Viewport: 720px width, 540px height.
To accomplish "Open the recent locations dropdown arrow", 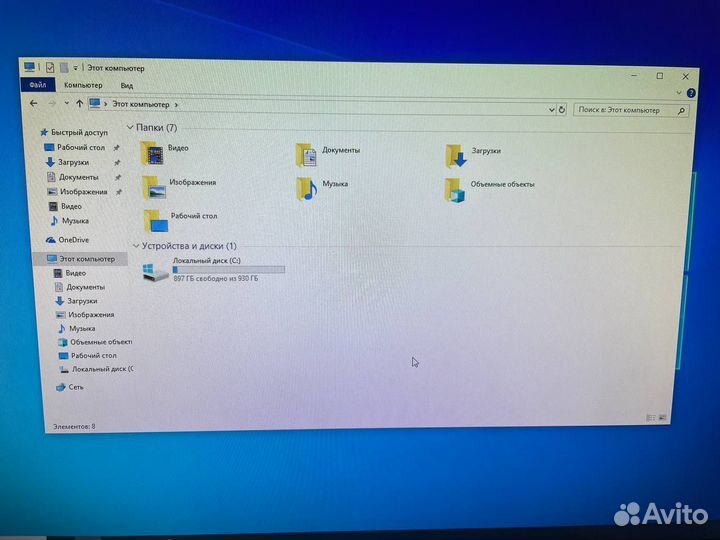I will pyautogui.click(x=67, y=103).
